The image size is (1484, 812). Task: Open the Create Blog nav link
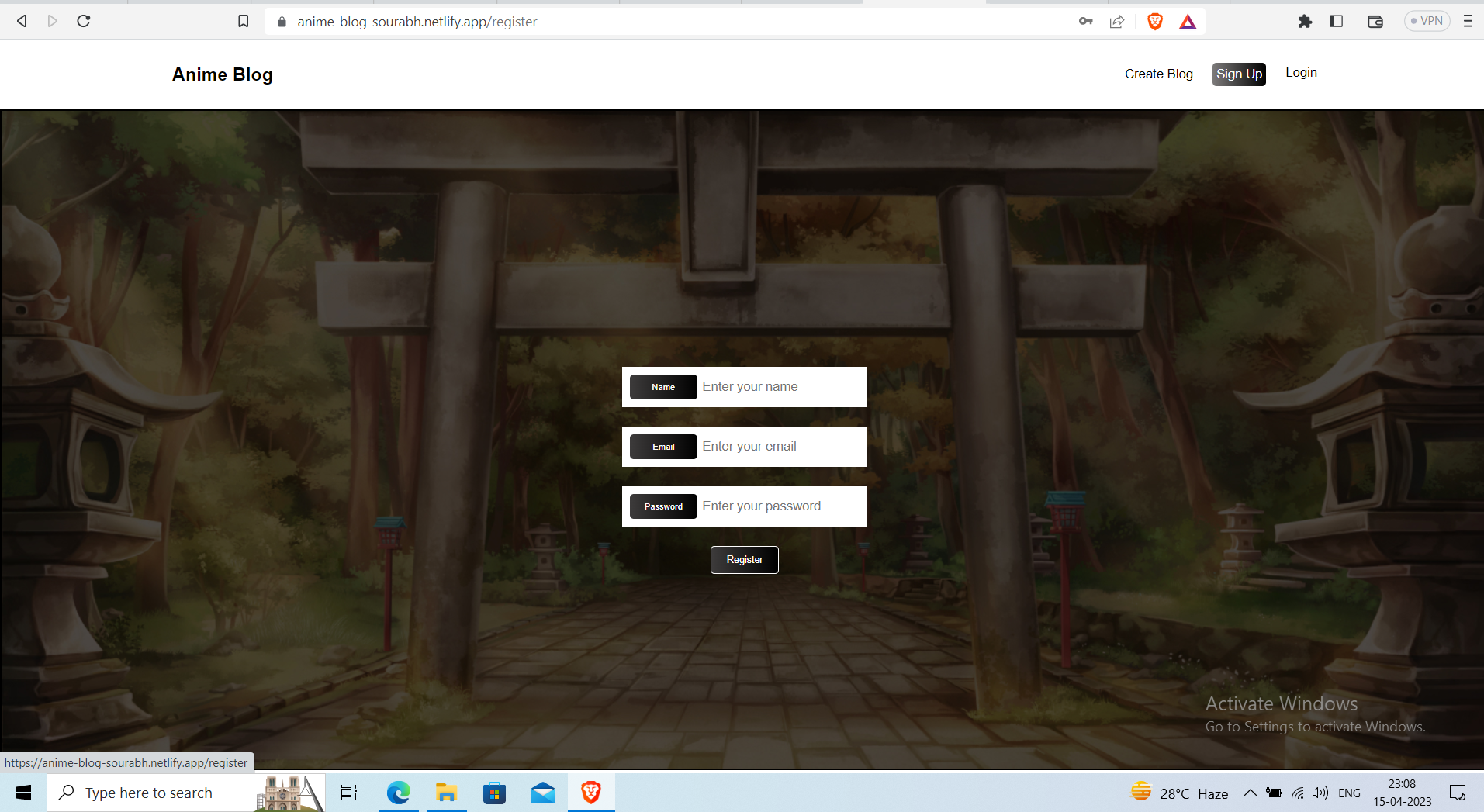coord(1159,74)
